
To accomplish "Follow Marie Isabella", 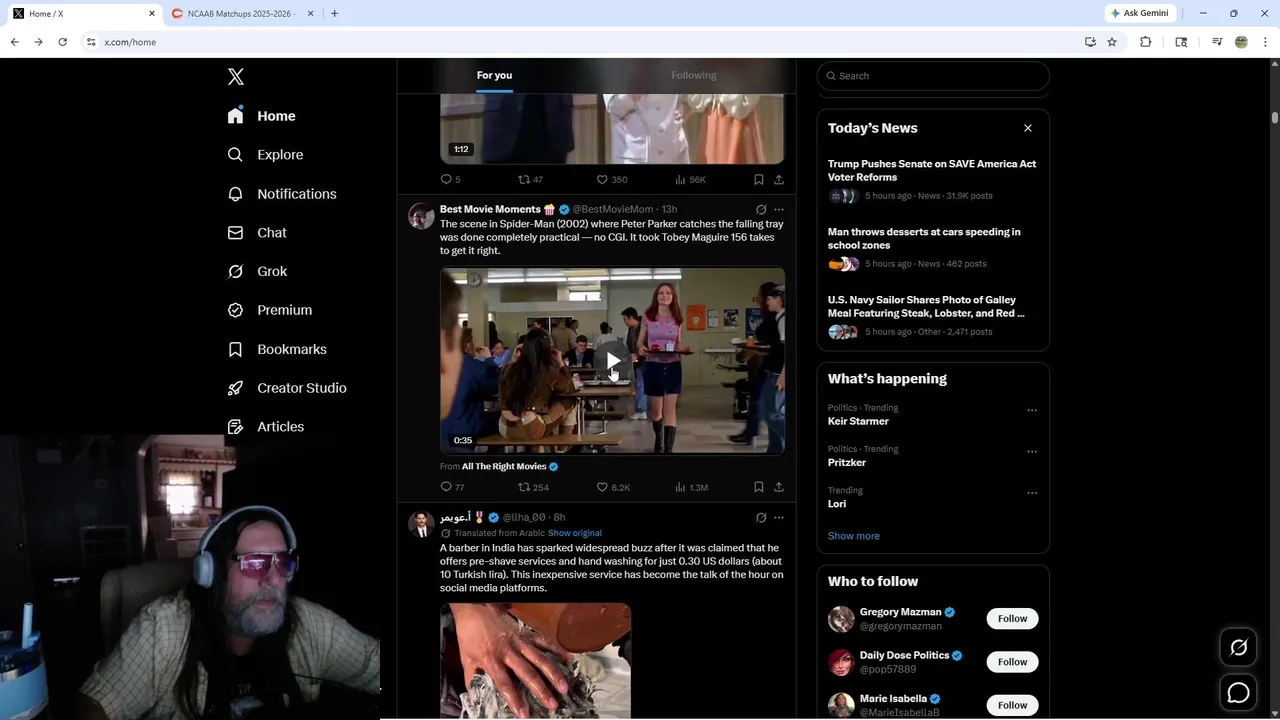I will coord(1012,705).
